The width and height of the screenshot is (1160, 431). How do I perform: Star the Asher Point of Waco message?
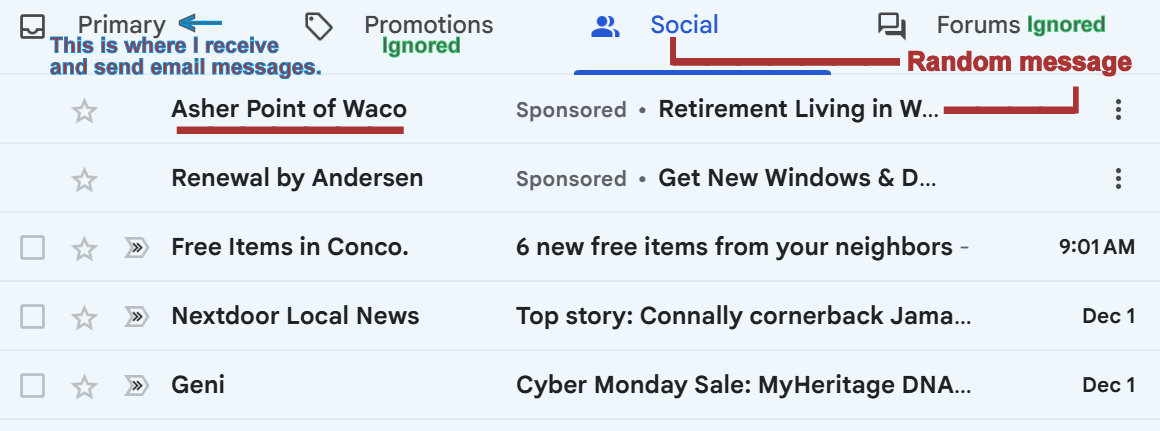coord(85,111)
